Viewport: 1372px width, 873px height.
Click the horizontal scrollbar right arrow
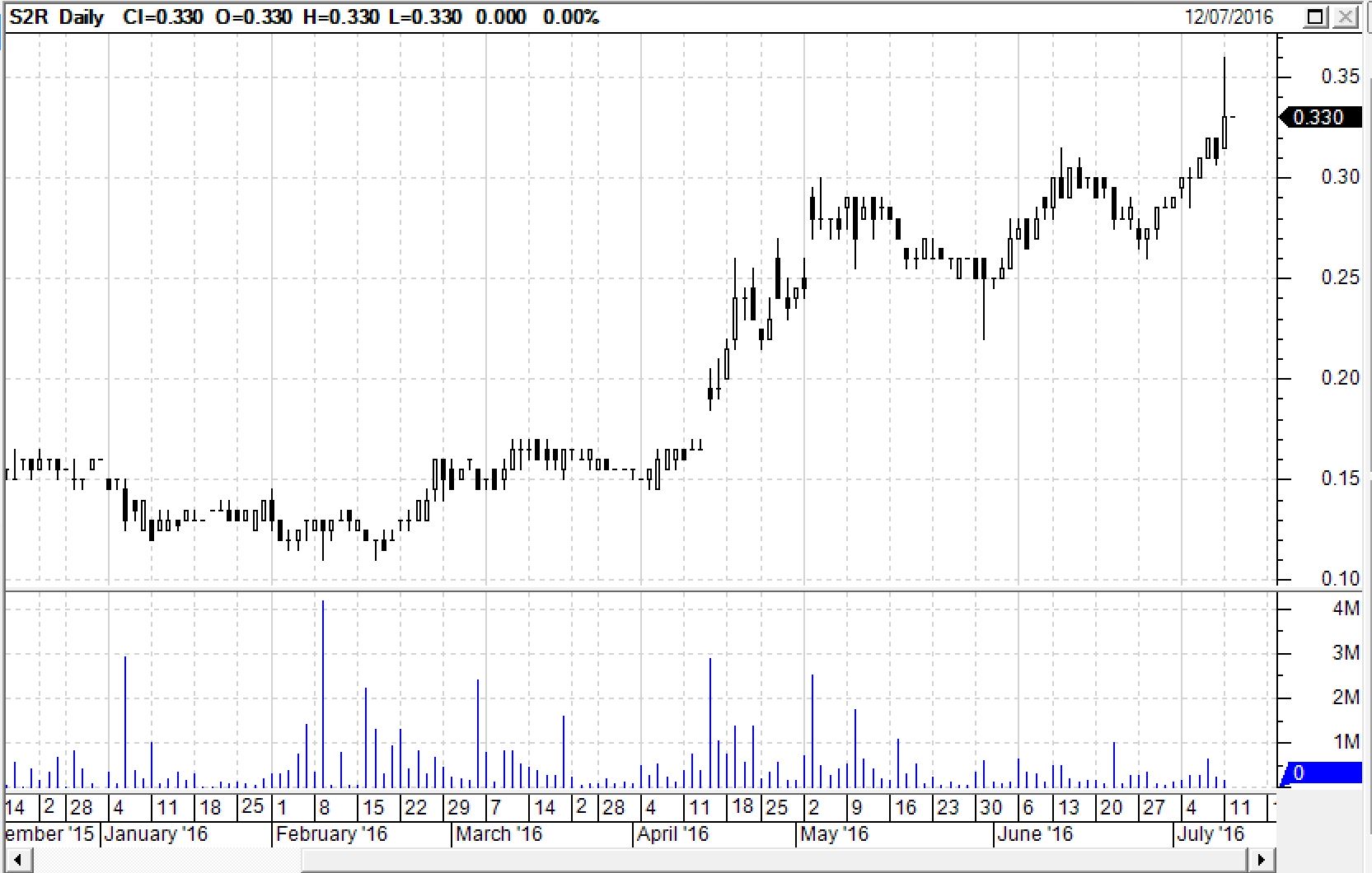pyautogui.click(x=1262, y=861)
